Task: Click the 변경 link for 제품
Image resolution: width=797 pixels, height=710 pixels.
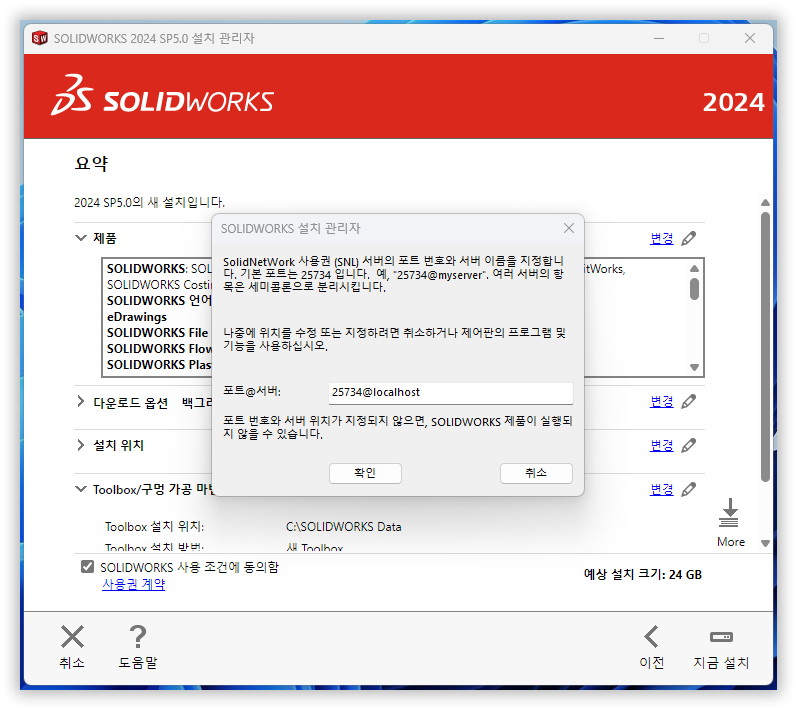Action: point(661,238)
